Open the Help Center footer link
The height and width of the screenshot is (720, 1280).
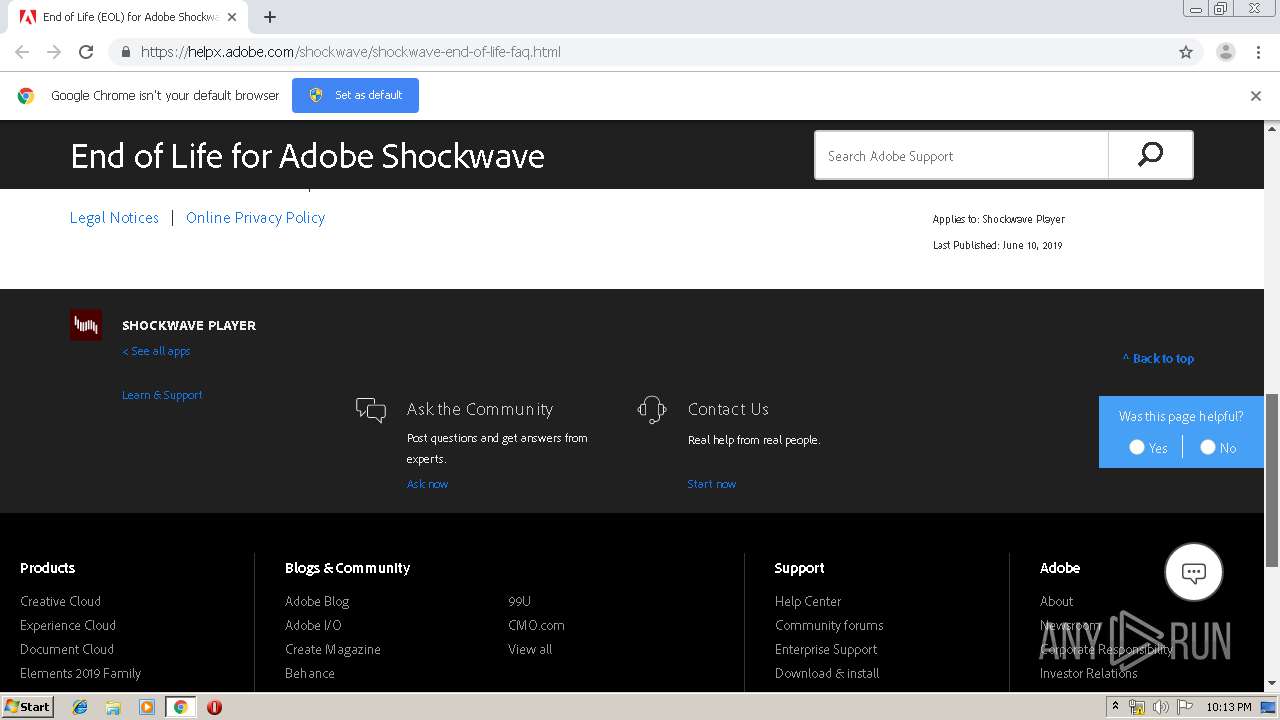click(808, 601)
